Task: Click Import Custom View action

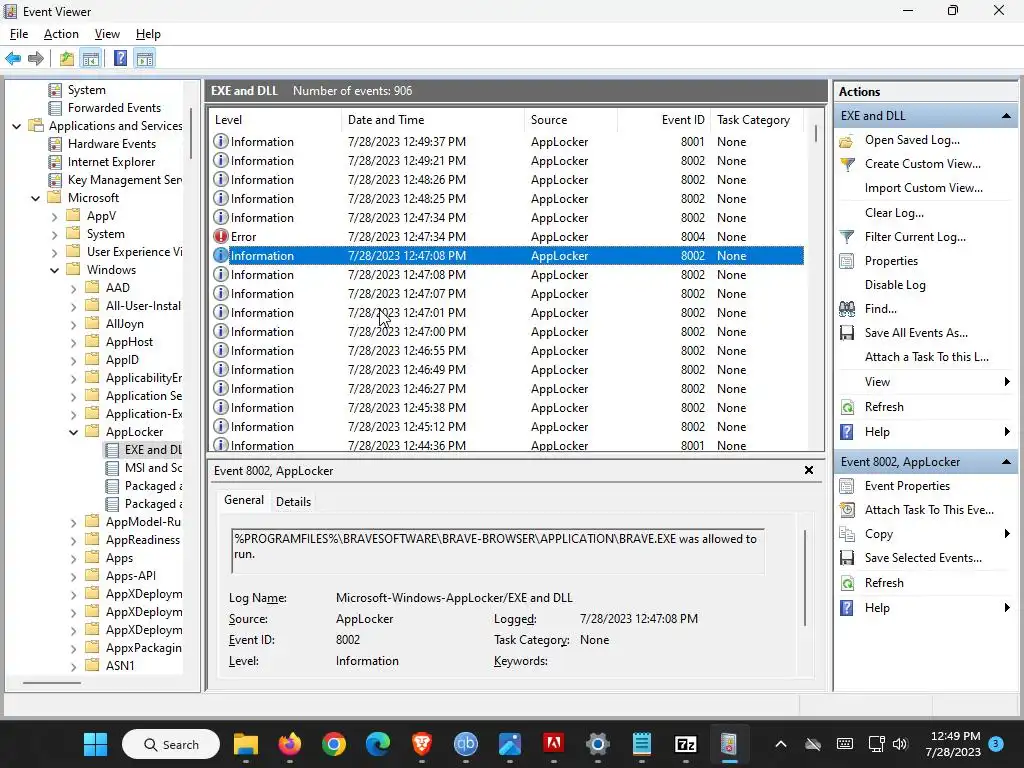Action: click(923, 188)
